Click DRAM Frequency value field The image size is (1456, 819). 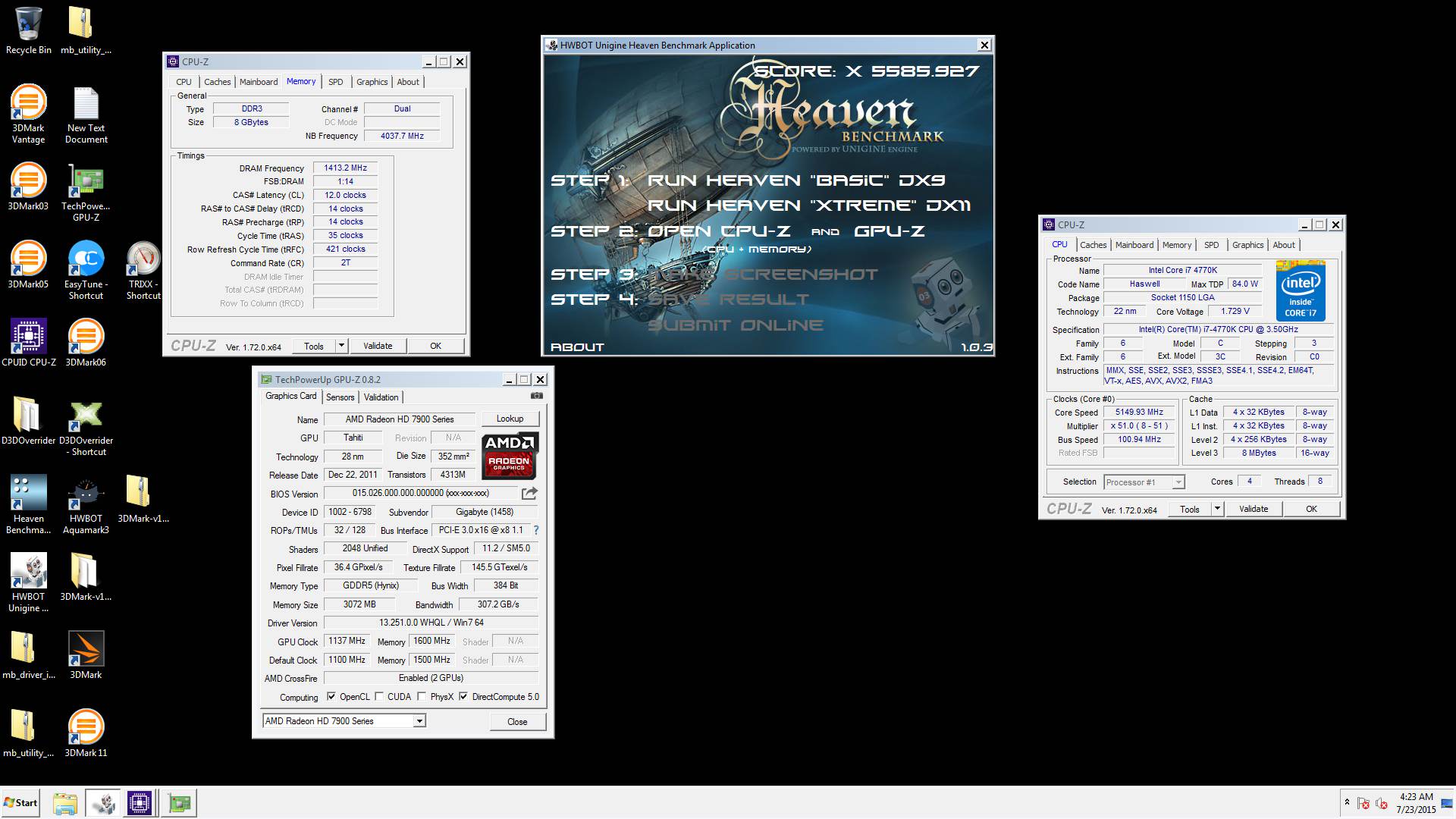(x=345, y=168)
